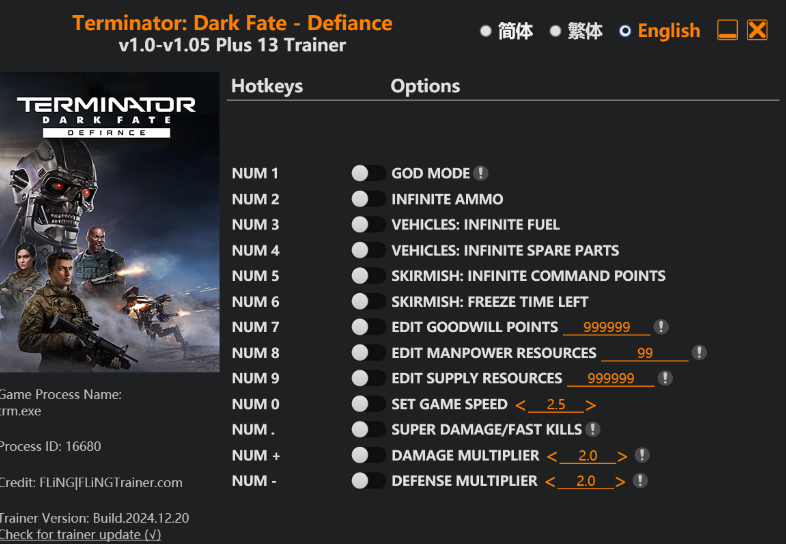
Task: Click the Edit Goodwill Points value field
Action: 606,328
